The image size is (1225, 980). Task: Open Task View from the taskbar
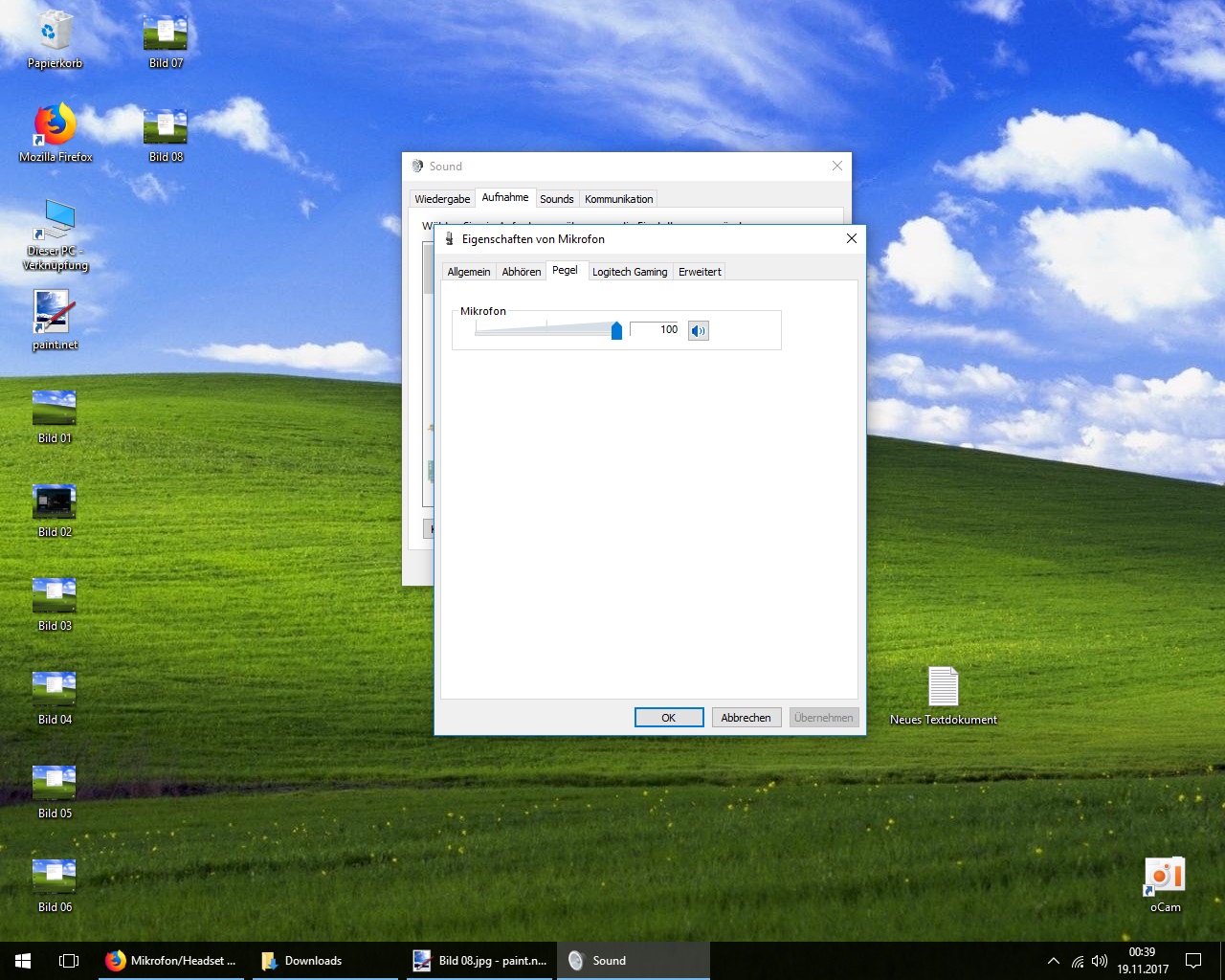coord(69,961)
